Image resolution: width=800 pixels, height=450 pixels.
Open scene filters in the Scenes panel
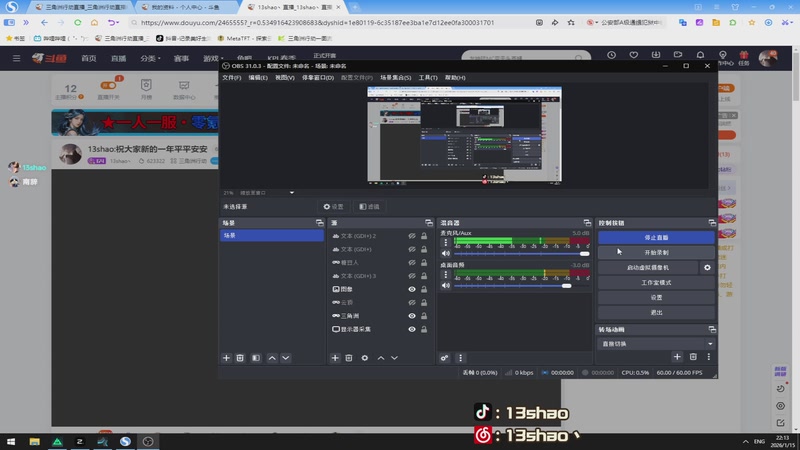(256, 358)
